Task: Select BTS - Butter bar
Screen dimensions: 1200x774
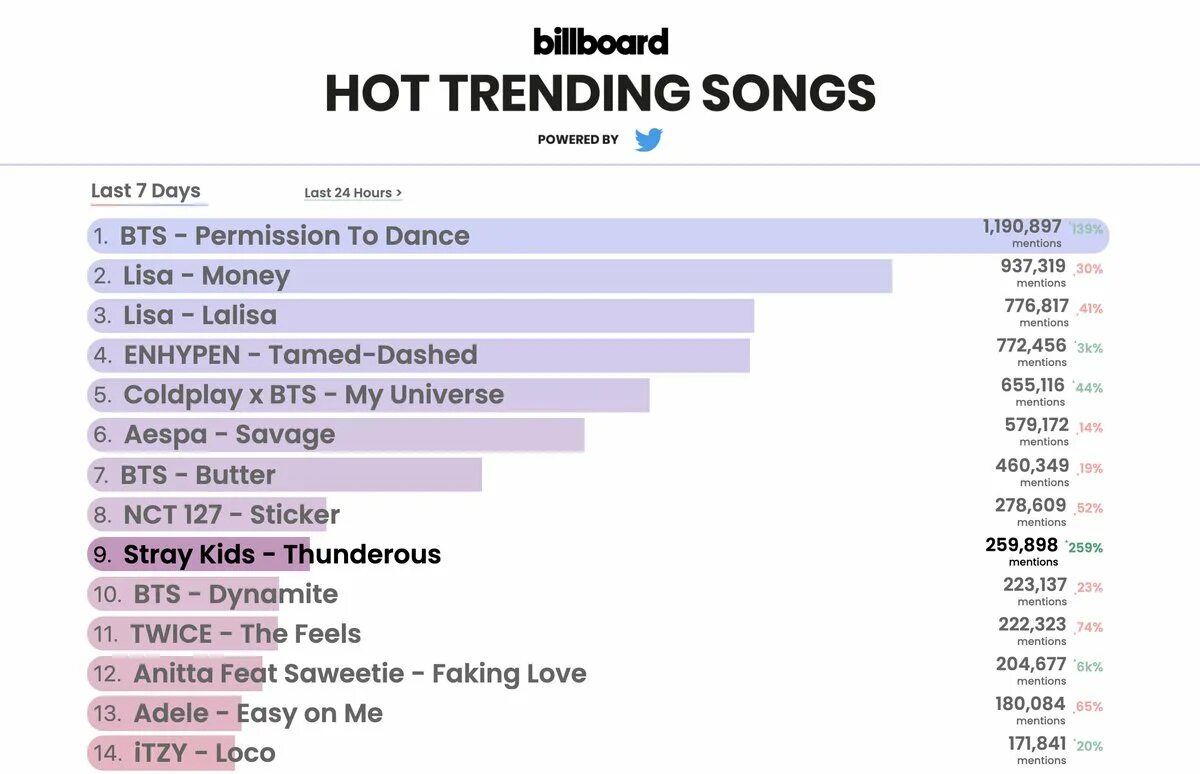Action: (284, 475)
